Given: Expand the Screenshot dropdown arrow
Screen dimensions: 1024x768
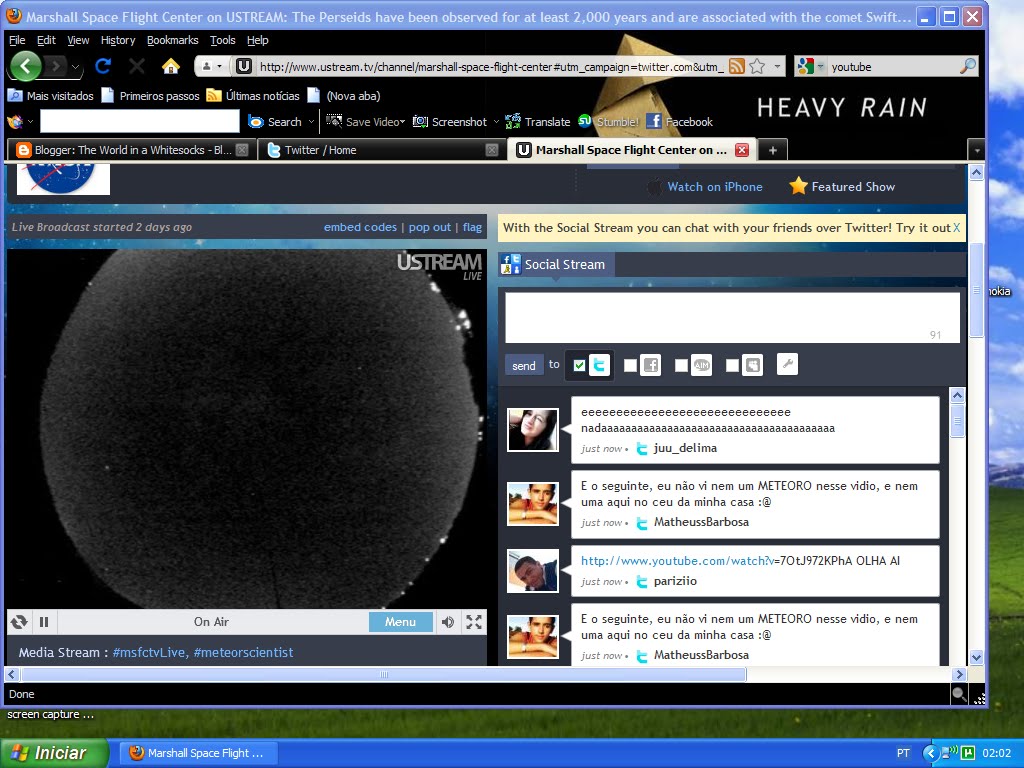Looking at the screenshot, I should 496,121.
